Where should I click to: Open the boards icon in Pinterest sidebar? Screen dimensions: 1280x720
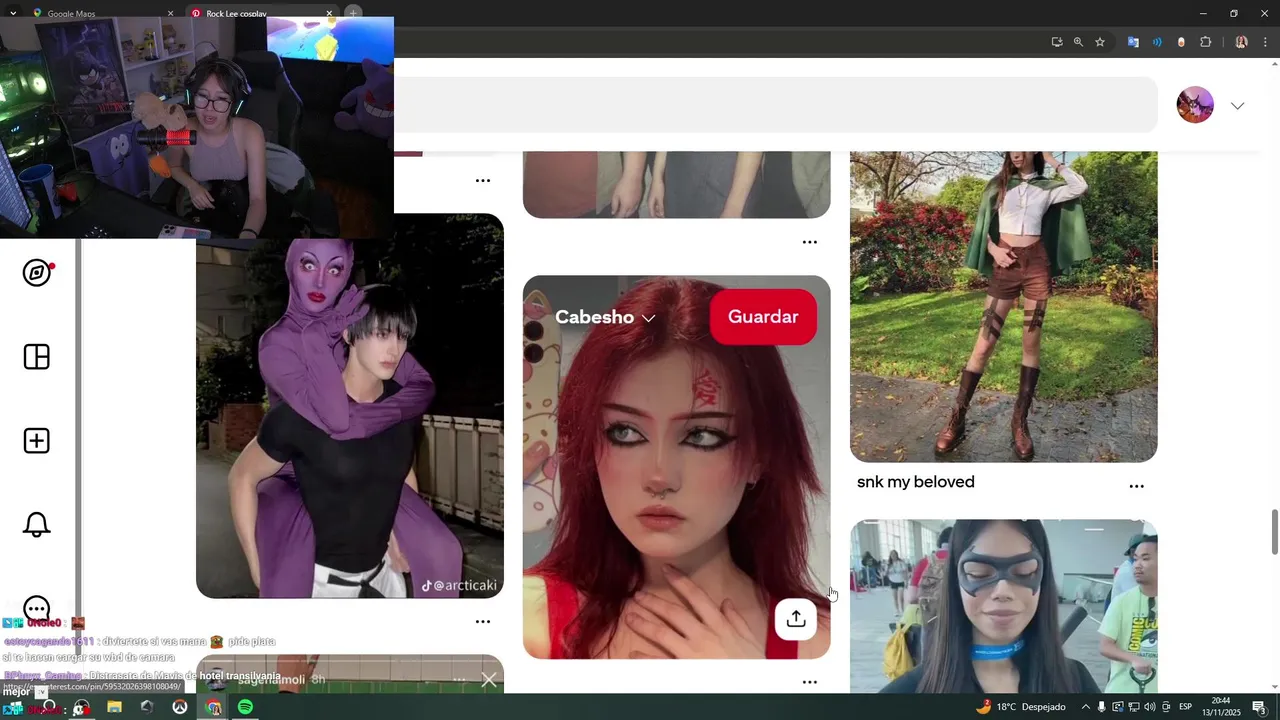(37, 357)
